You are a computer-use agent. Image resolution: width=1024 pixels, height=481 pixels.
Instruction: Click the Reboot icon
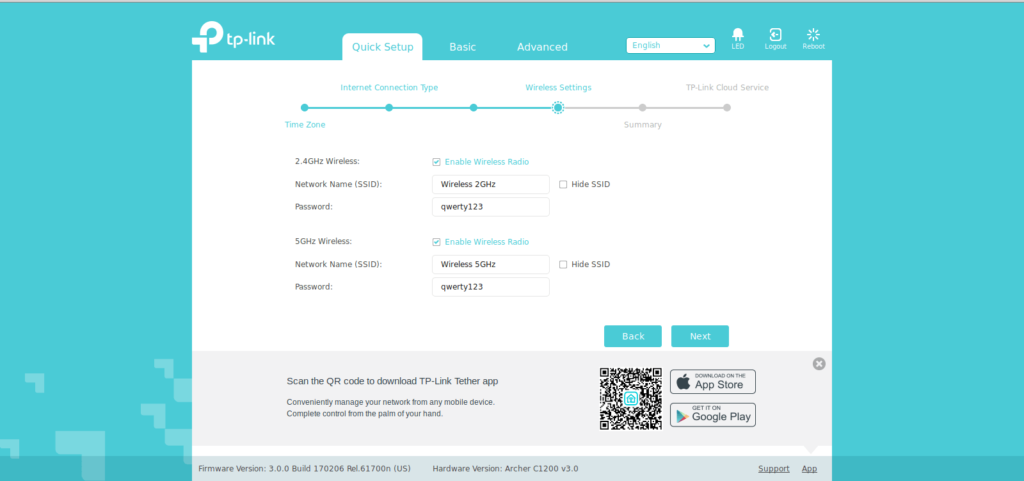tap(813, 35)
